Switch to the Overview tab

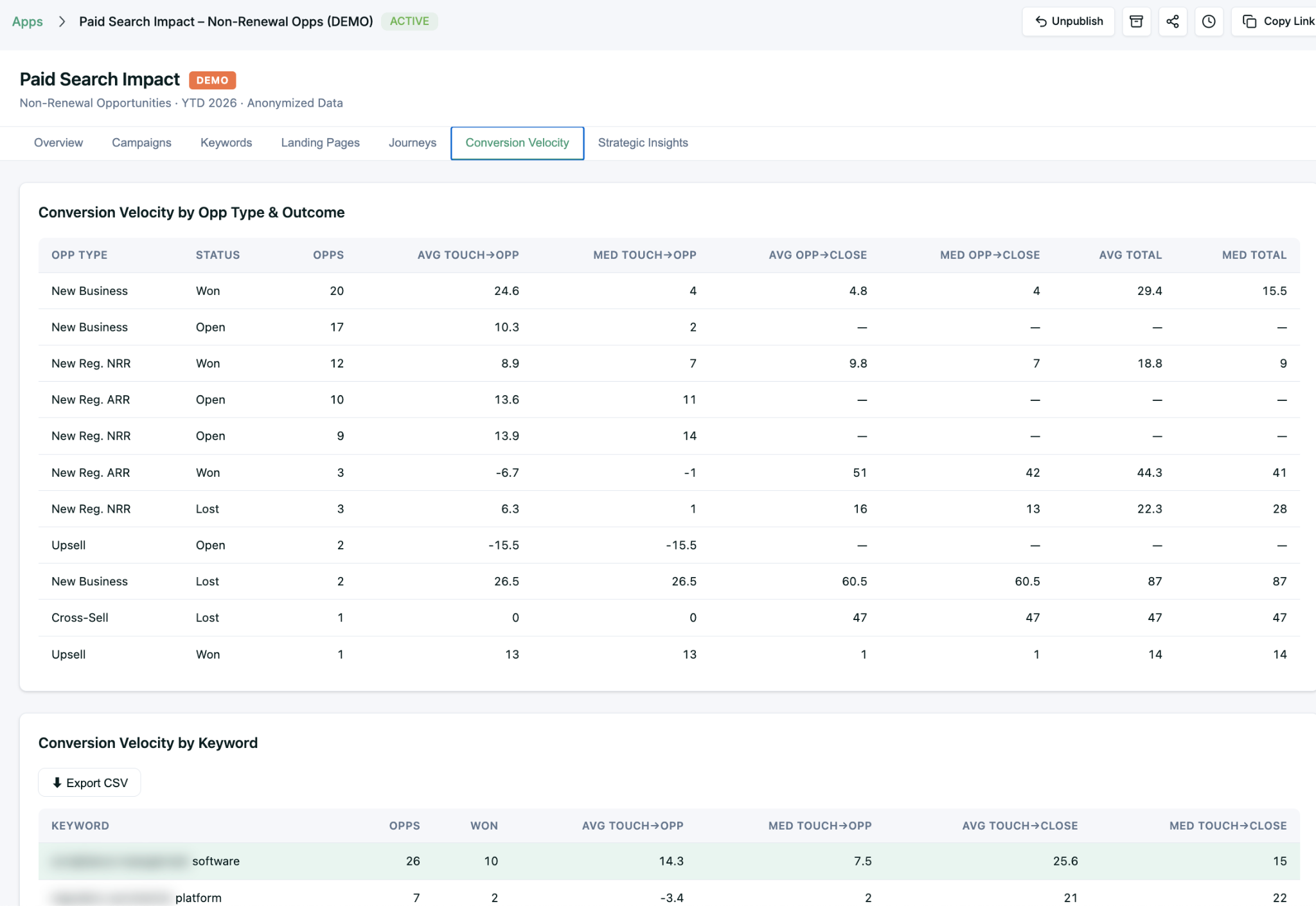[58, 143]
